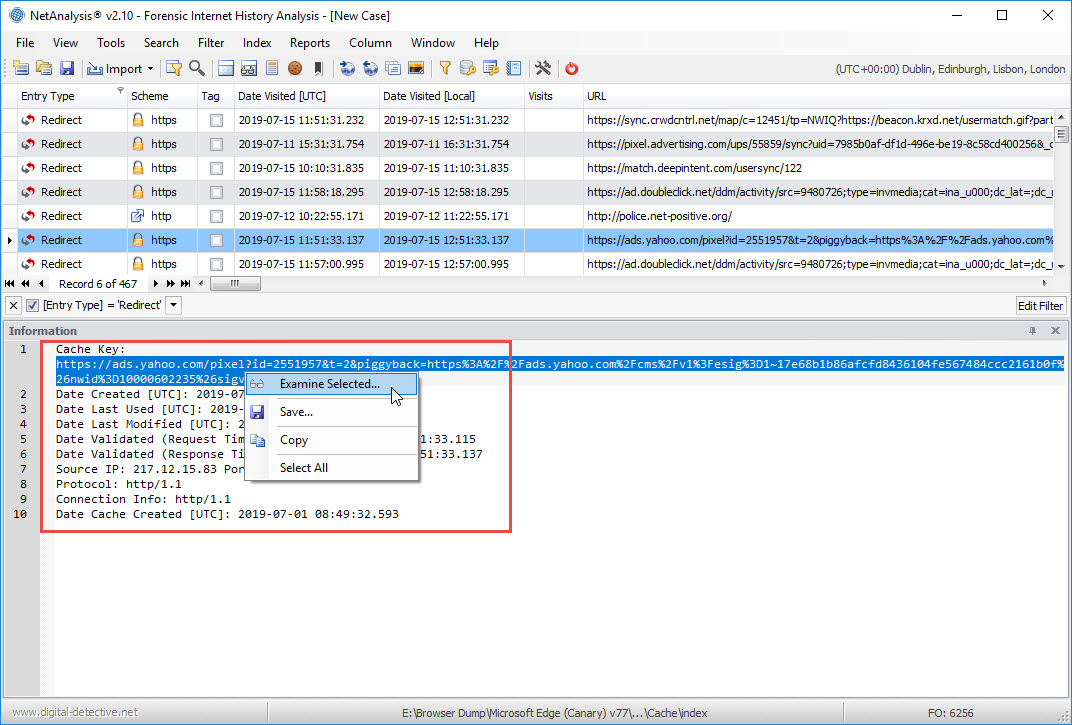Click the Import button in the toolbar
Viewport: 1072px width, 725px height.
click(115, 68)
